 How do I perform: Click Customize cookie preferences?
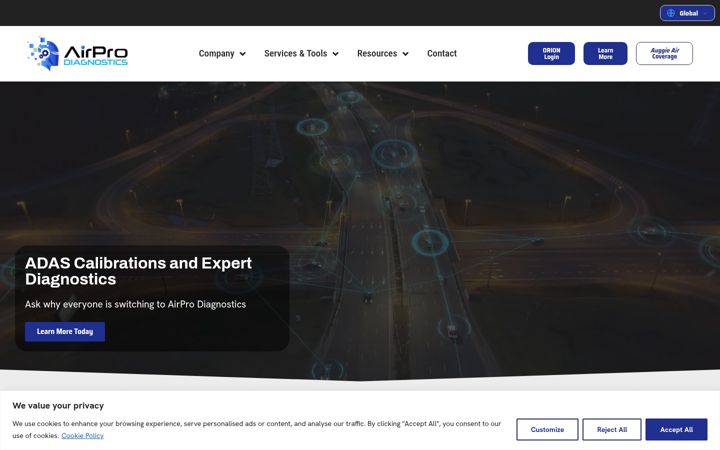(547, 430)
